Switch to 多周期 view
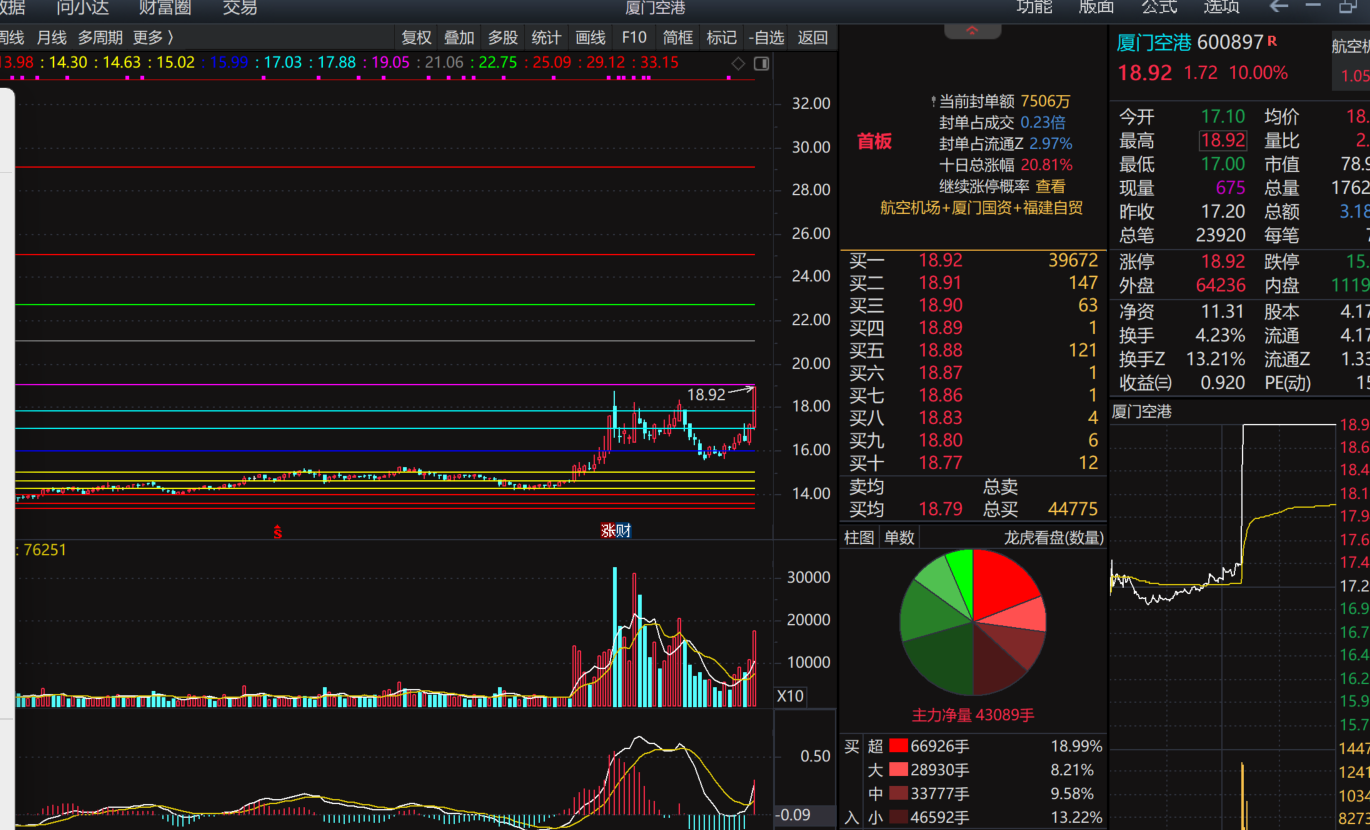This screenshot has width=1370, height=830. (x=100, y=37)
